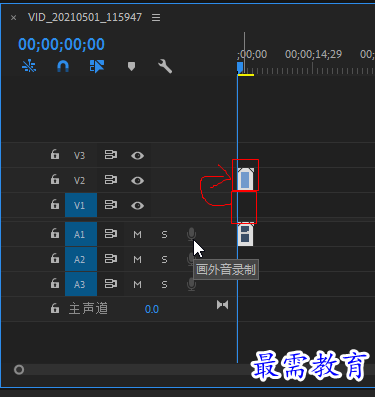Mute the A2 track with M
The width and height of the screenshot is (375, 397).
pyautogui.click(x=137, y=260)
